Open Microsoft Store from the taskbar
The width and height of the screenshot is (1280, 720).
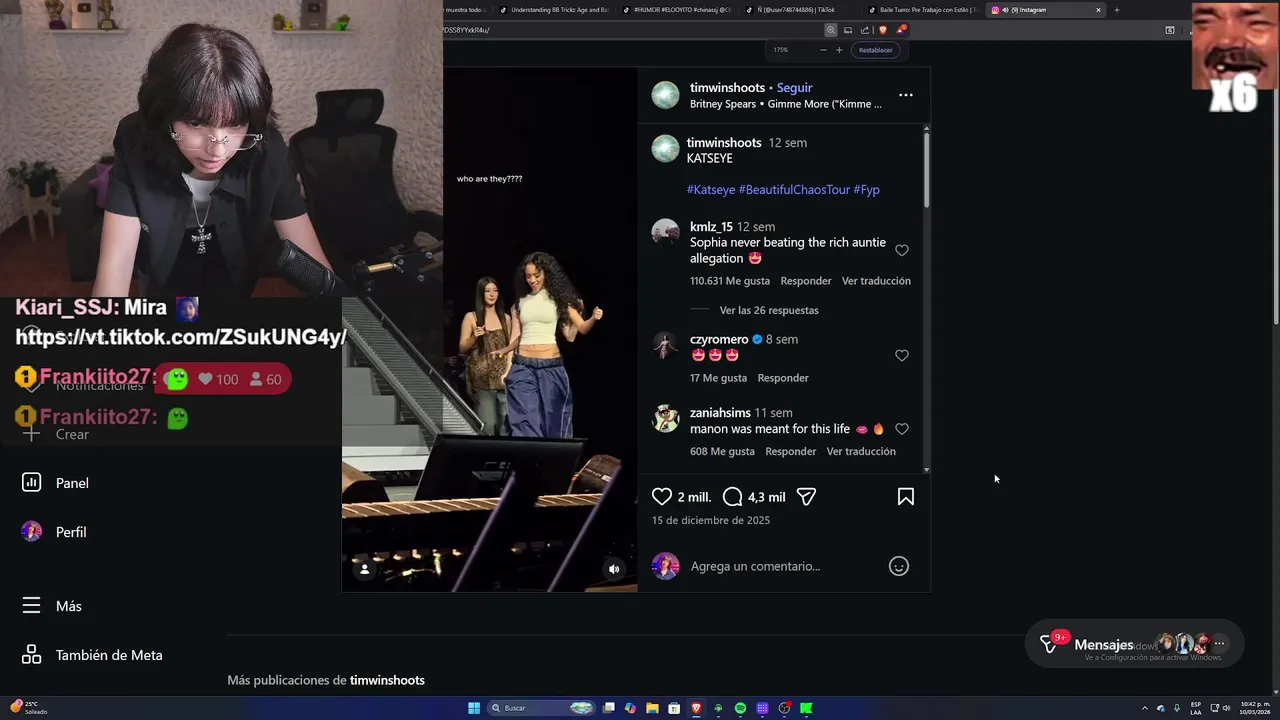tap(674, 708)
